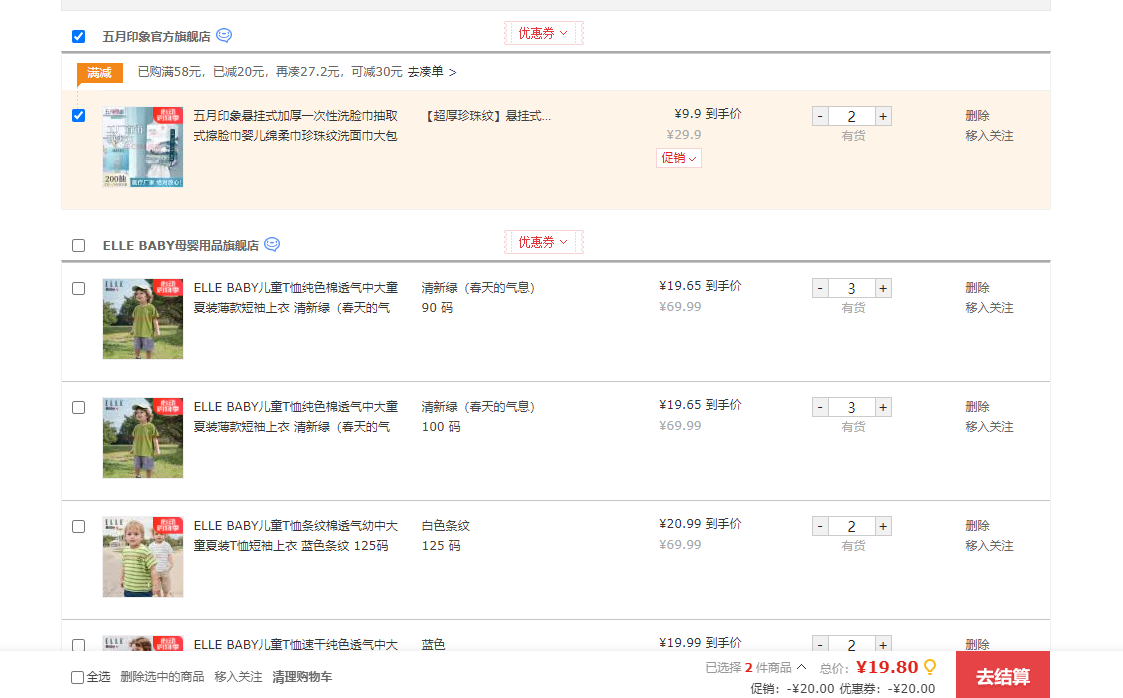This screenshot has height=698, width=1123.
Task: Open the 促销 dropdown under ¥9.9 price
Action: click(678, 157)
